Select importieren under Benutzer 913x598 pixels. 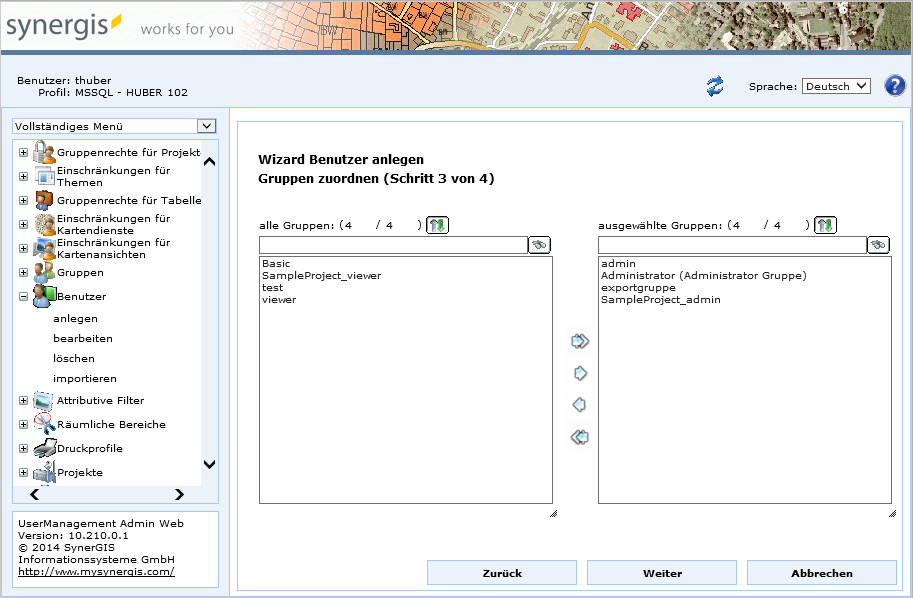click(85, 379)
